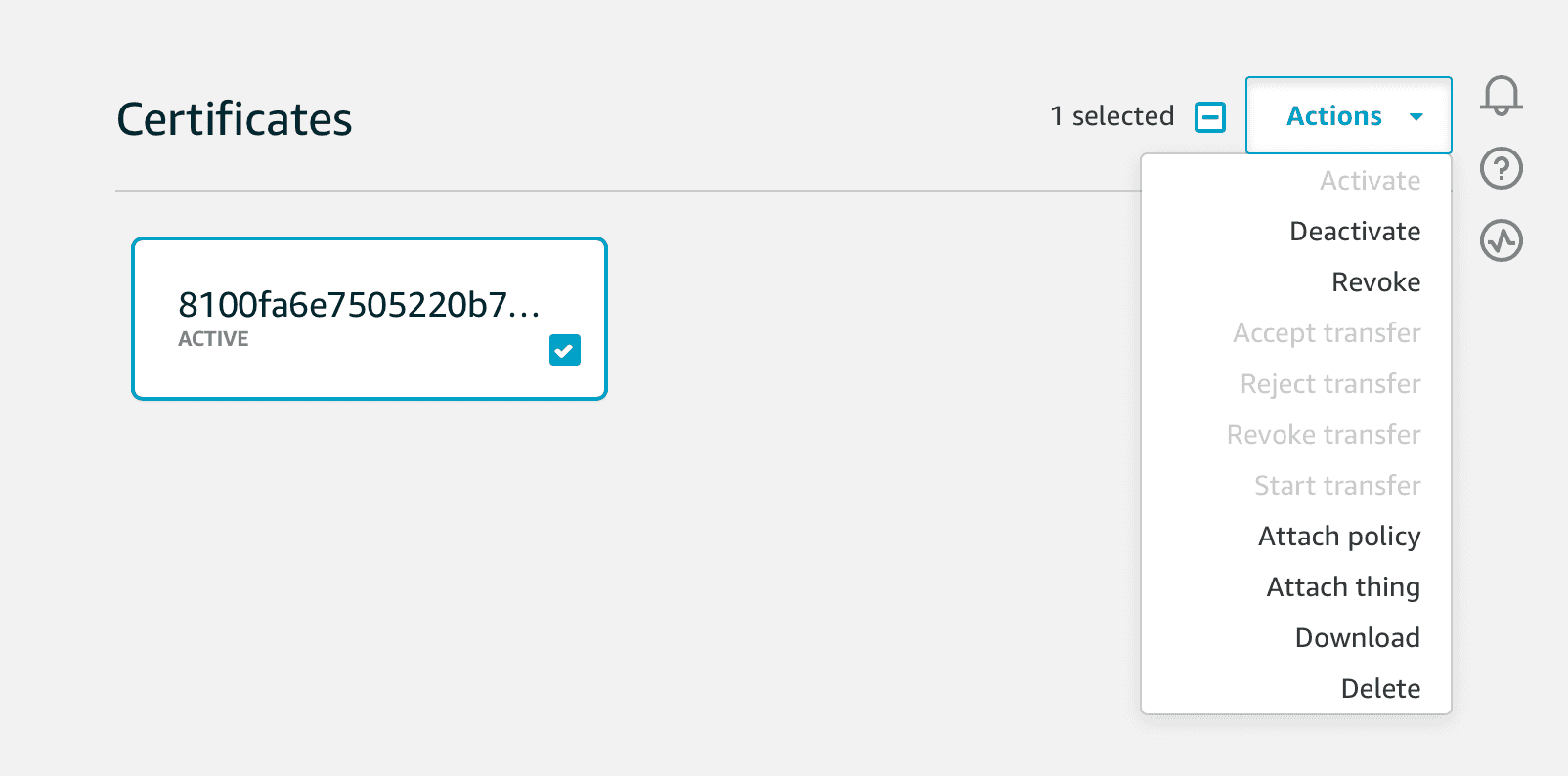This screenshot has height=776, width=1568.
Task: Click the help question mark icon
Action: tap(1501, 168)
